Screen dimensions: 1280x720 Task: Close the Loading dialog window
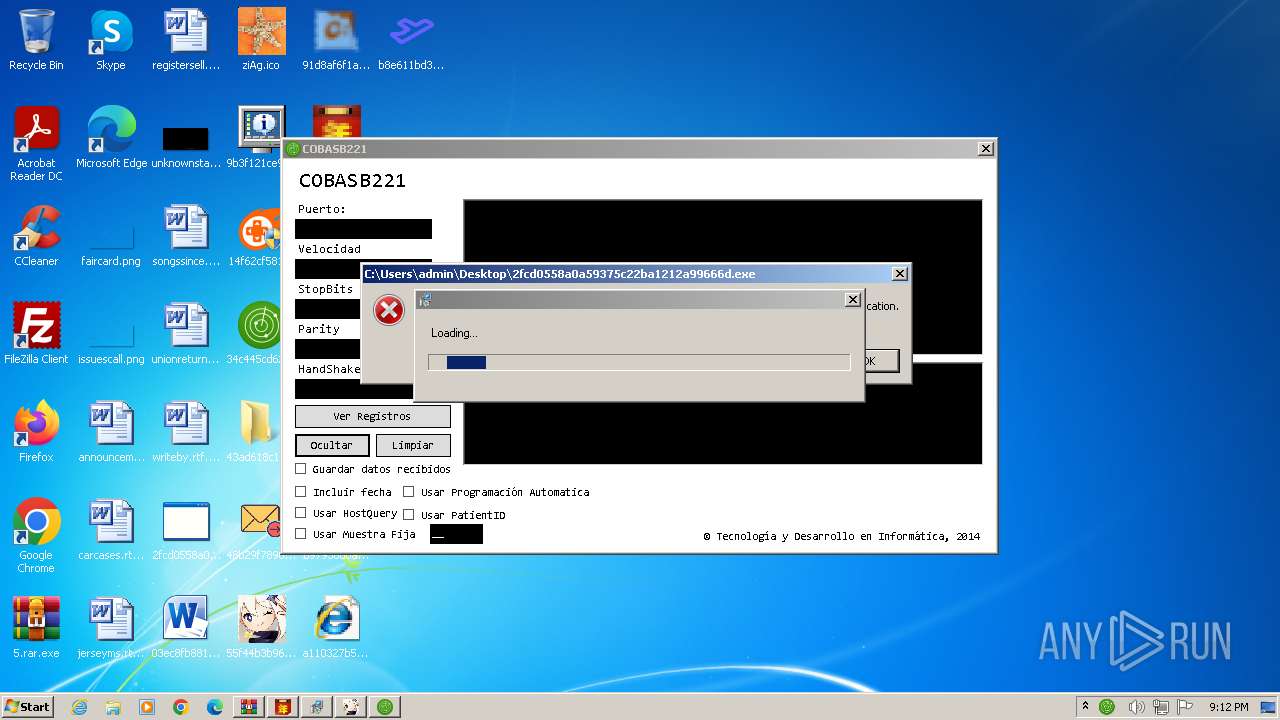coord(852,299)
